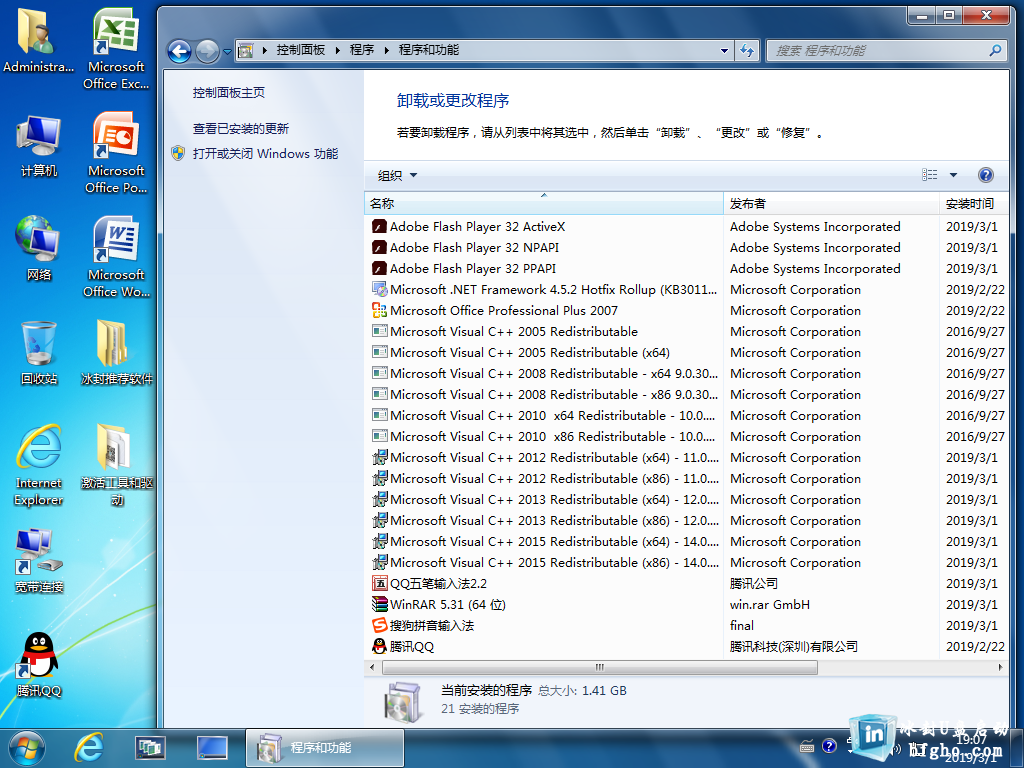Refresh the address bar location
The height and width of the screenshot is (768, 1024).
point(746,50)
